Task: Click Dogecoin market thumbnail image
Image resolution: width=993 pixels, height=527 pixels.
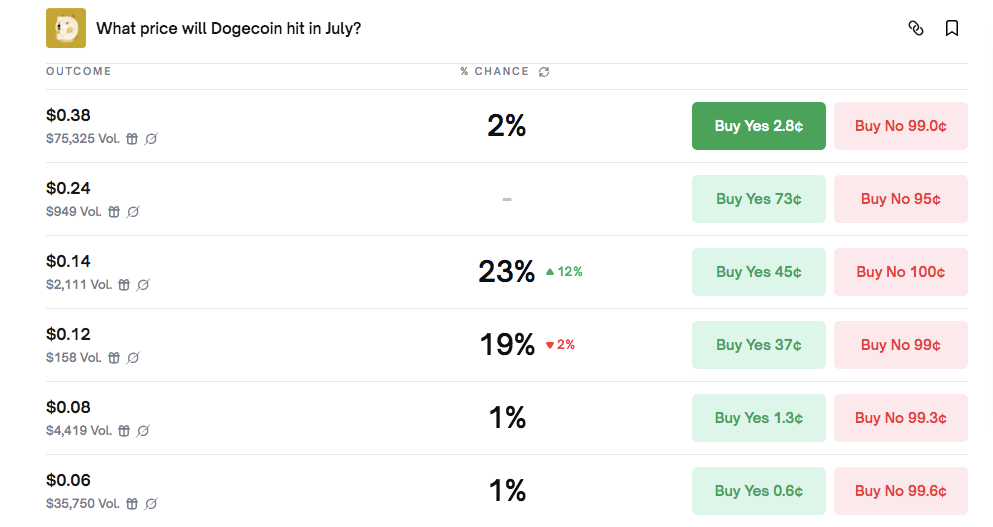Action: tap(66, 28)
